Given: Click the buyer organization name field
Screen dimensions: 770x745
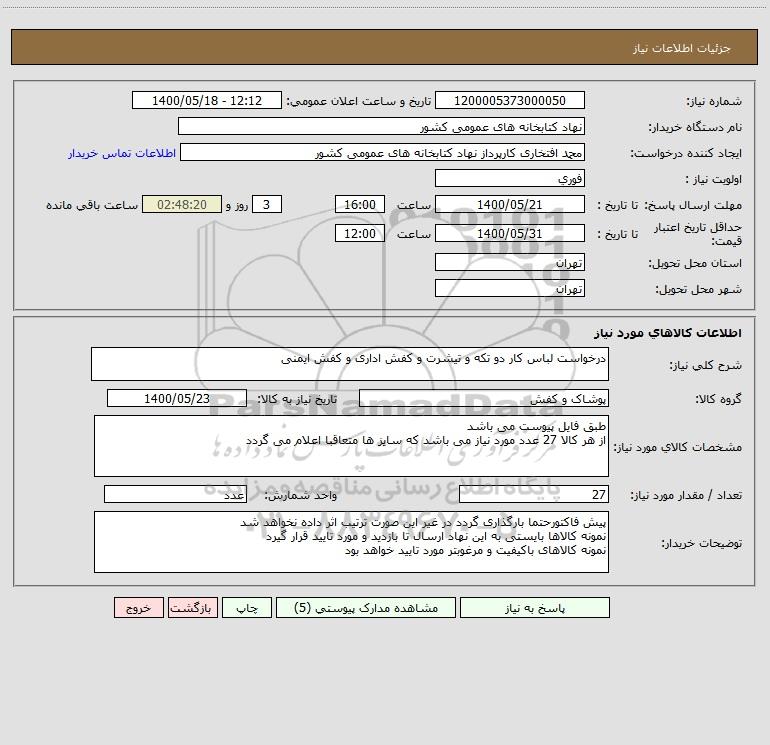Looking at the screenshot, I should click(381, 127).
